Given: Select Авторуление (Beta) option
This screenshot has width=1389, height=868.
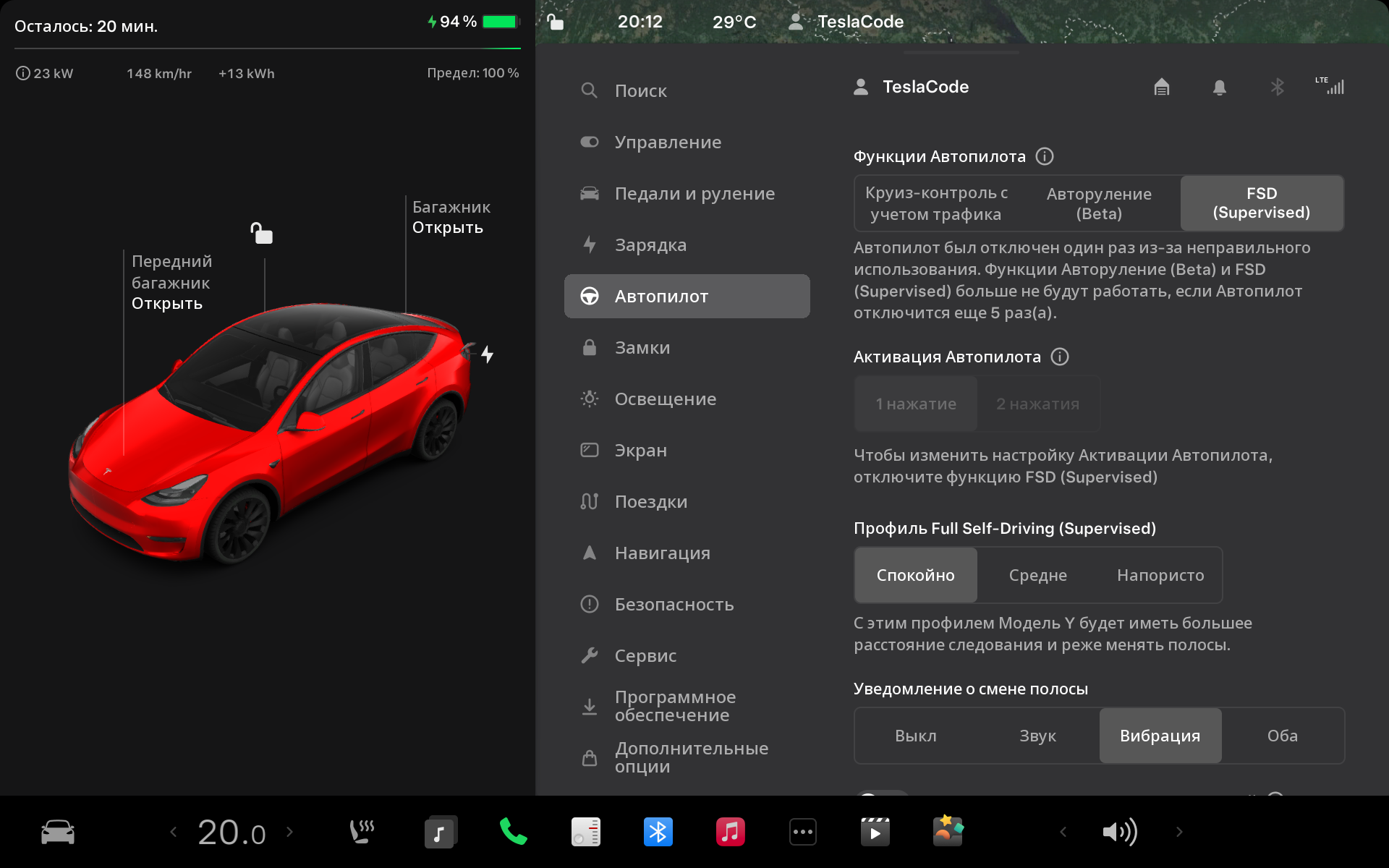Looking at the screenshot, I should [1099, 203].
